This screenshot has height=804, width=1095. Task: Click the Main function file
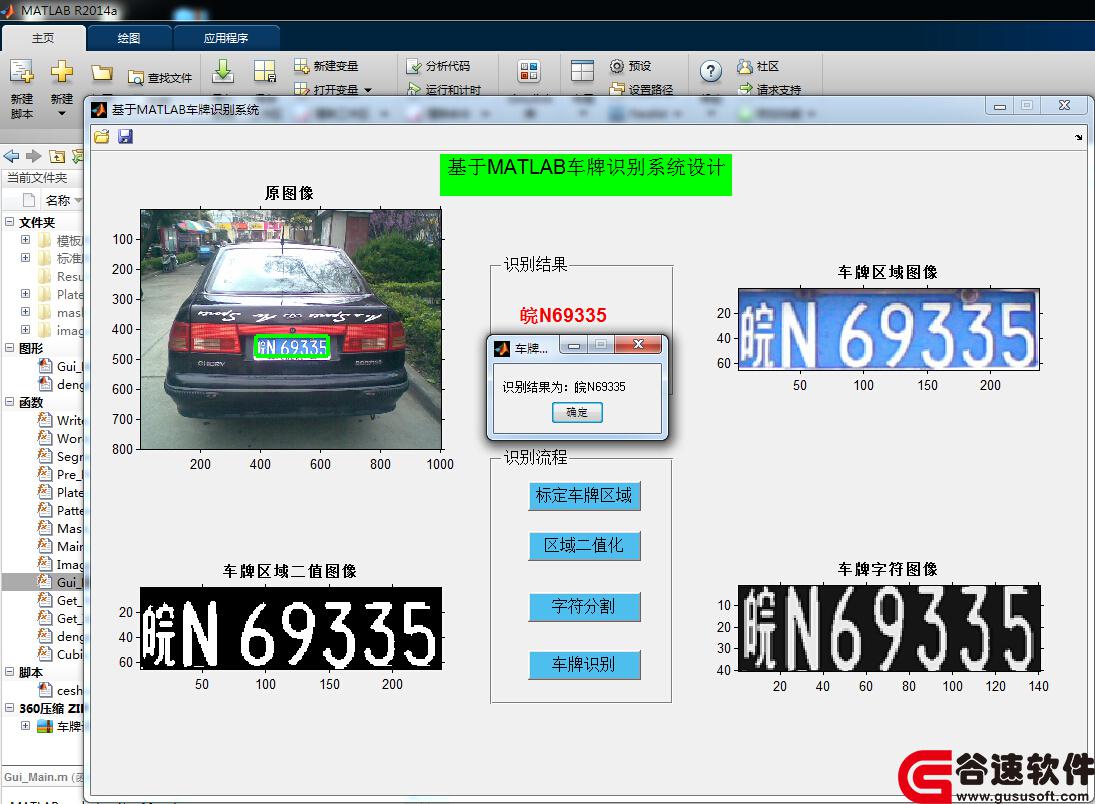pos(61,546)
